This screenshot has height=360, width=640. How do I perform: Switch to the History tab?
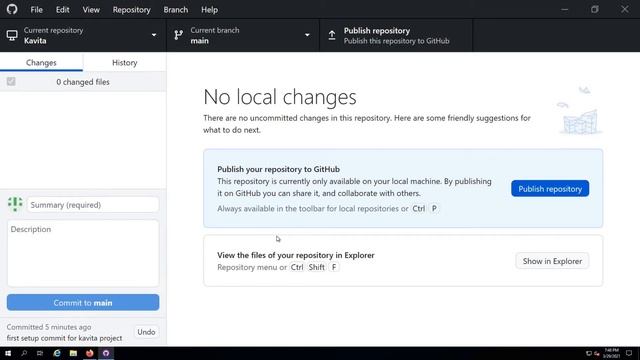[x=124, y=62]
